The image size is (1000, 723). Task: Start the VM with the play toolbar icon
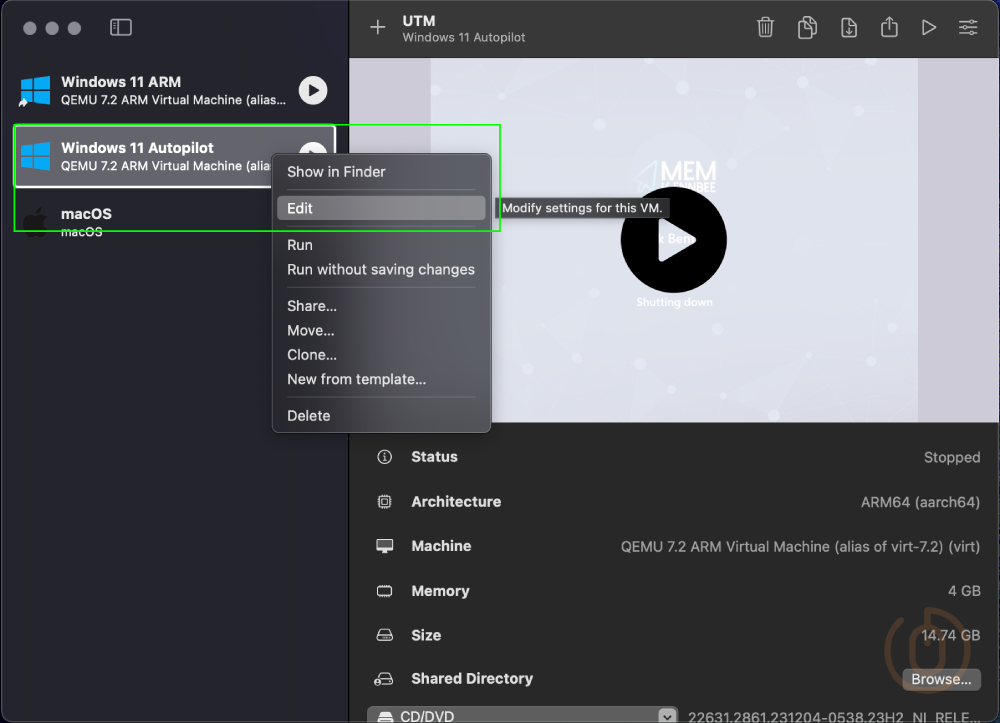pyautogui.click(x=928, y=27)
